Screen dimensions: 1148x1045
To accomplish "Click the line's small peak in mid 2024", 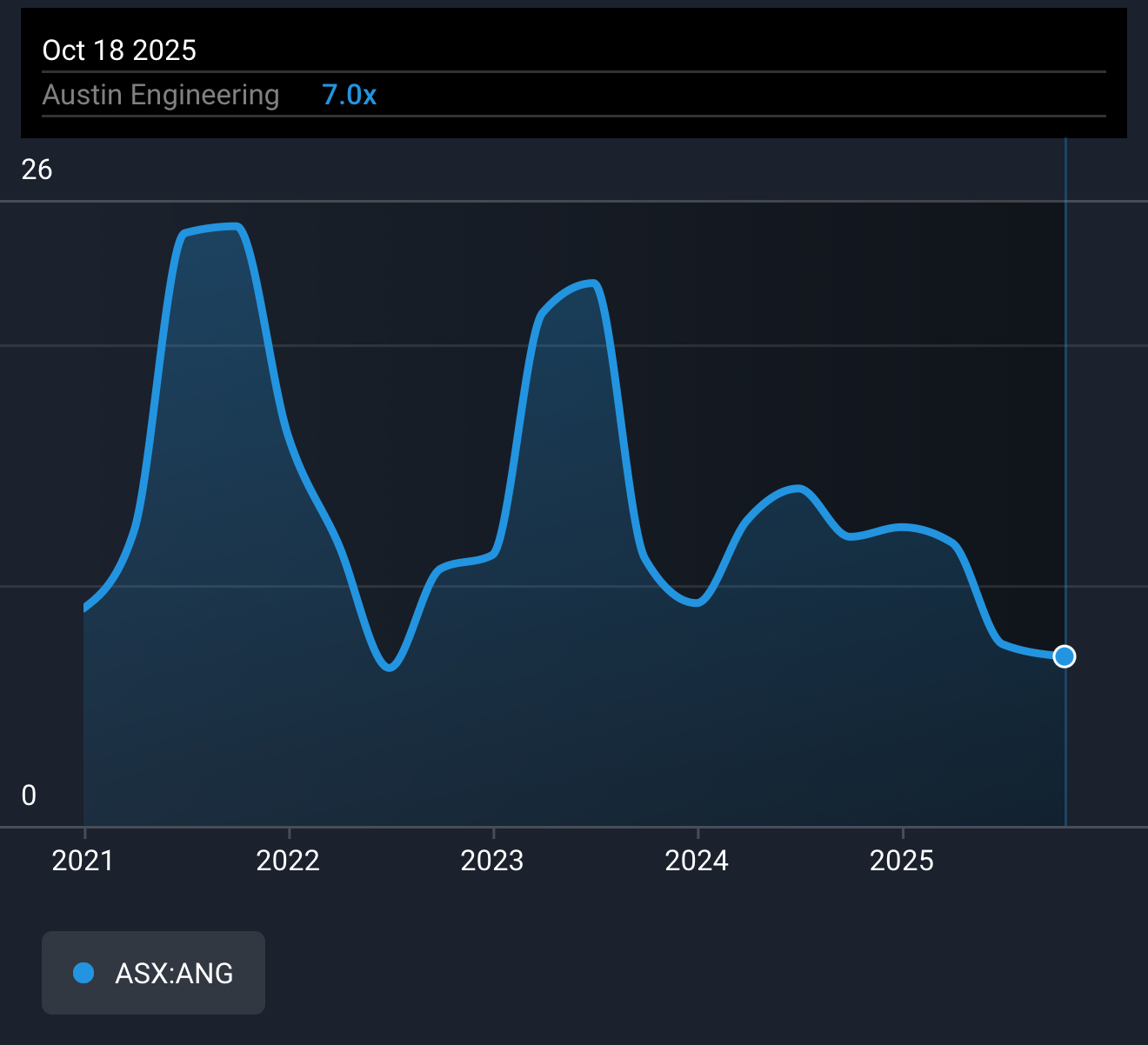I will coord(798,489).
